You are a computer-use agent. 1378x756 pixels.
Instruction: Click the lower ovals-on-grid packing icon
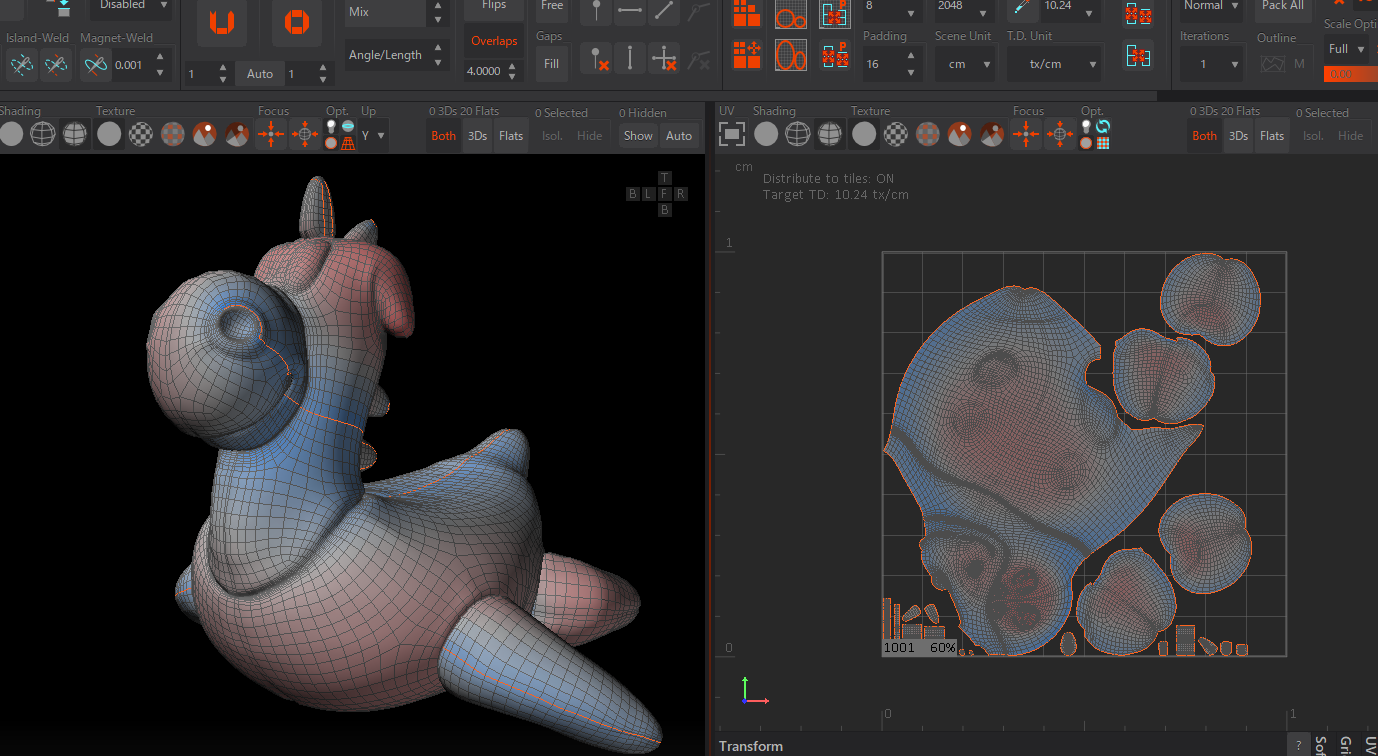point(791,54)
